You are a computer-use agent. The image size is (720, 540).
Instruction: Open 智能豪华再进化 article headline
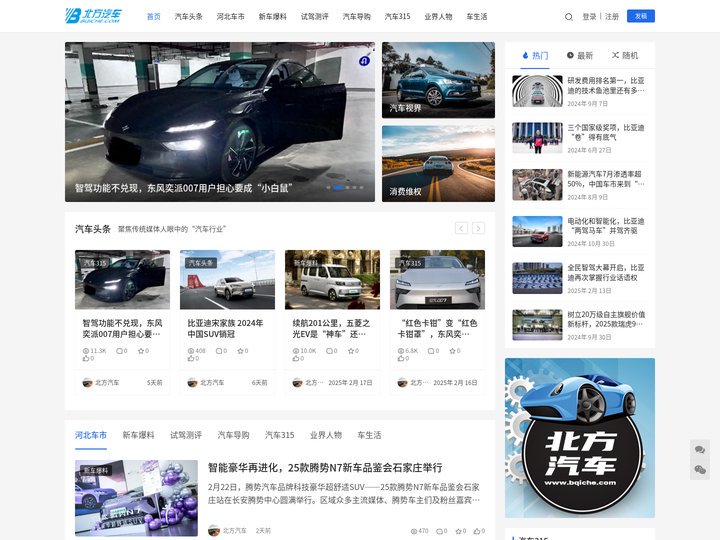click(x=325, y=468)
